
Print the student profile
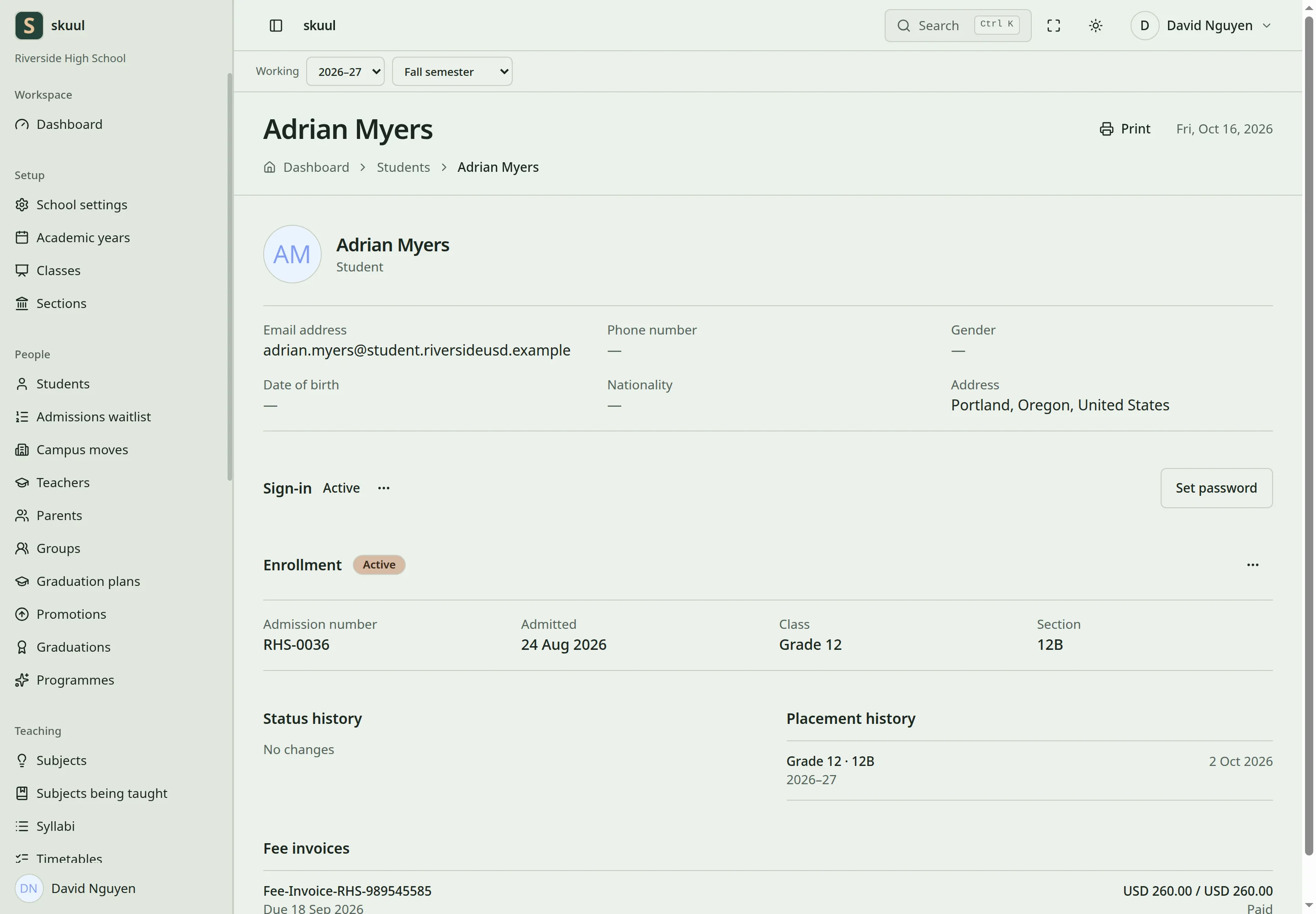pos(1125,129)
